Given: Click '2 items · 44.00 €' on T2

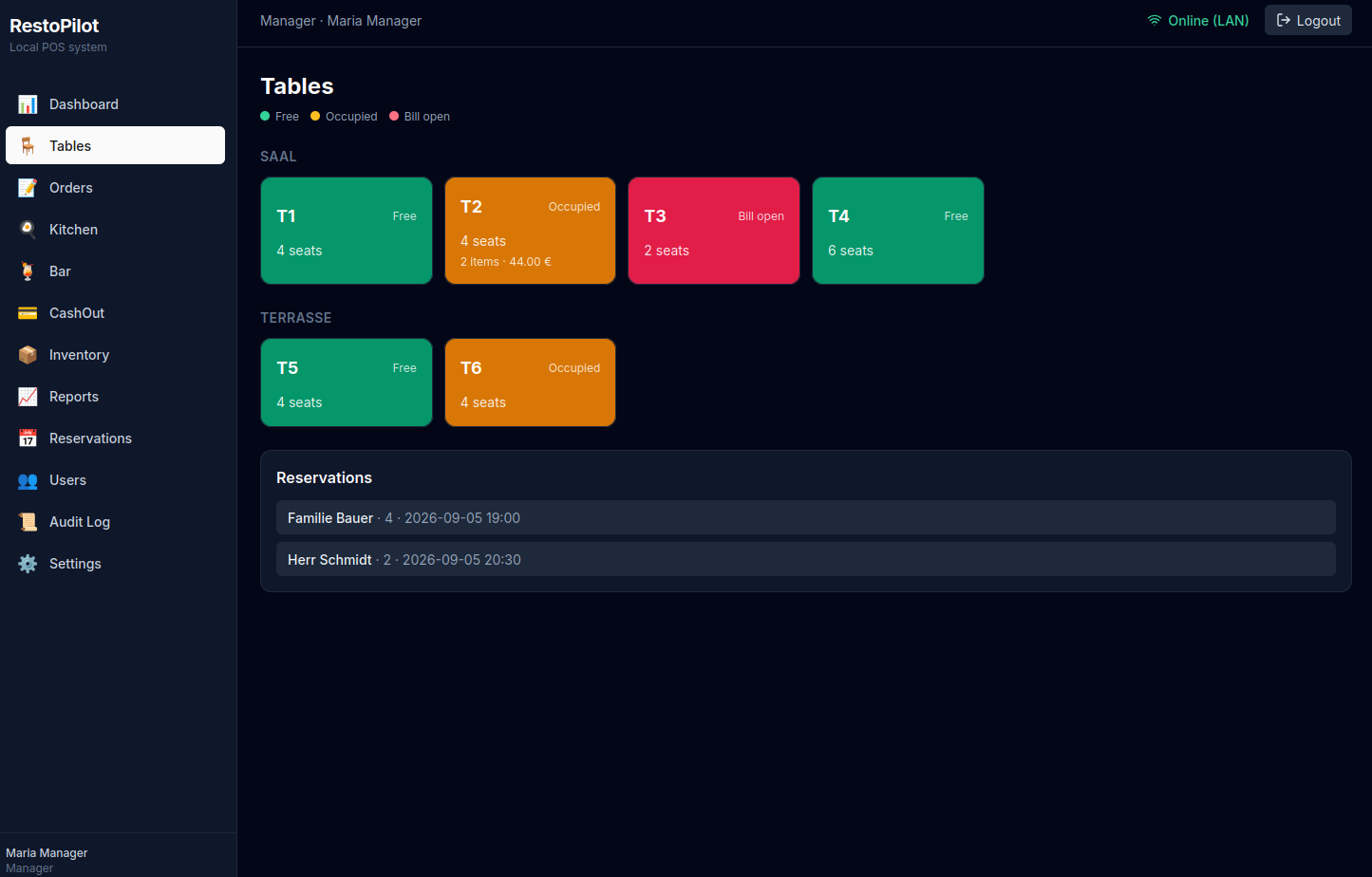Looking at the screenshot, I should pyautogui.click(x=506, y=262).
